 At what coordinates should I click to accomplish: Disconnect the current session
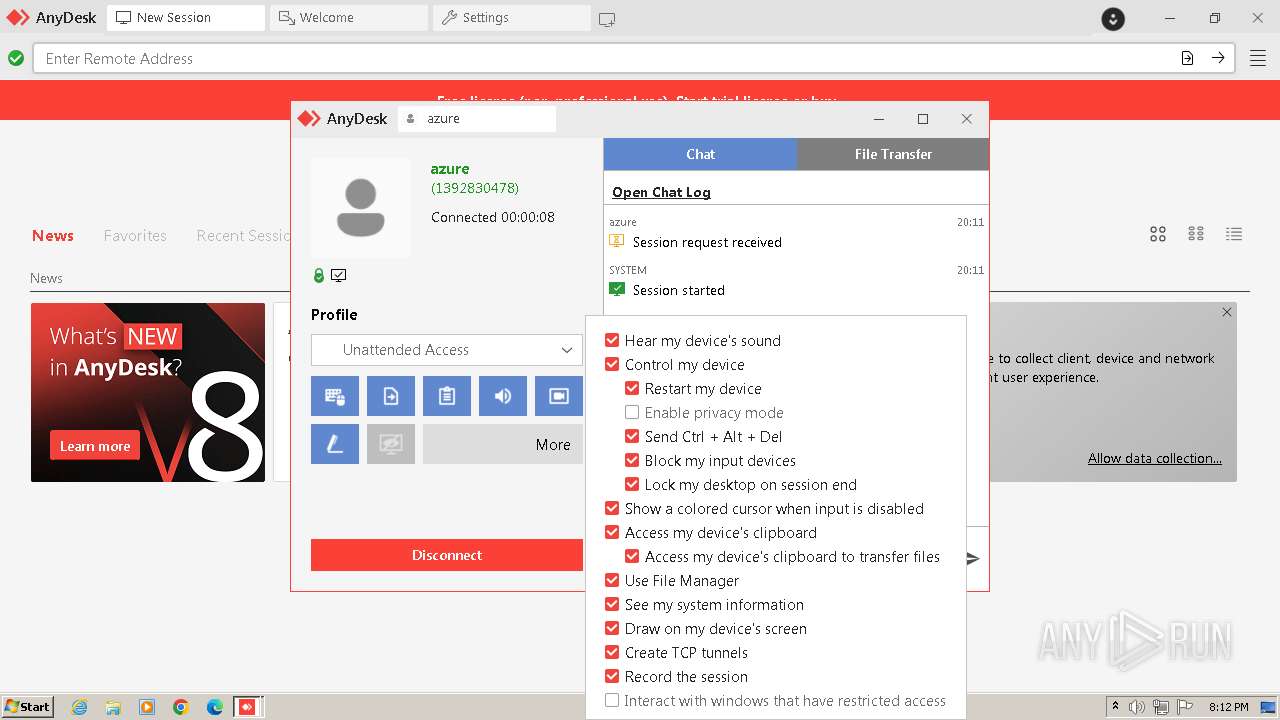447,555
